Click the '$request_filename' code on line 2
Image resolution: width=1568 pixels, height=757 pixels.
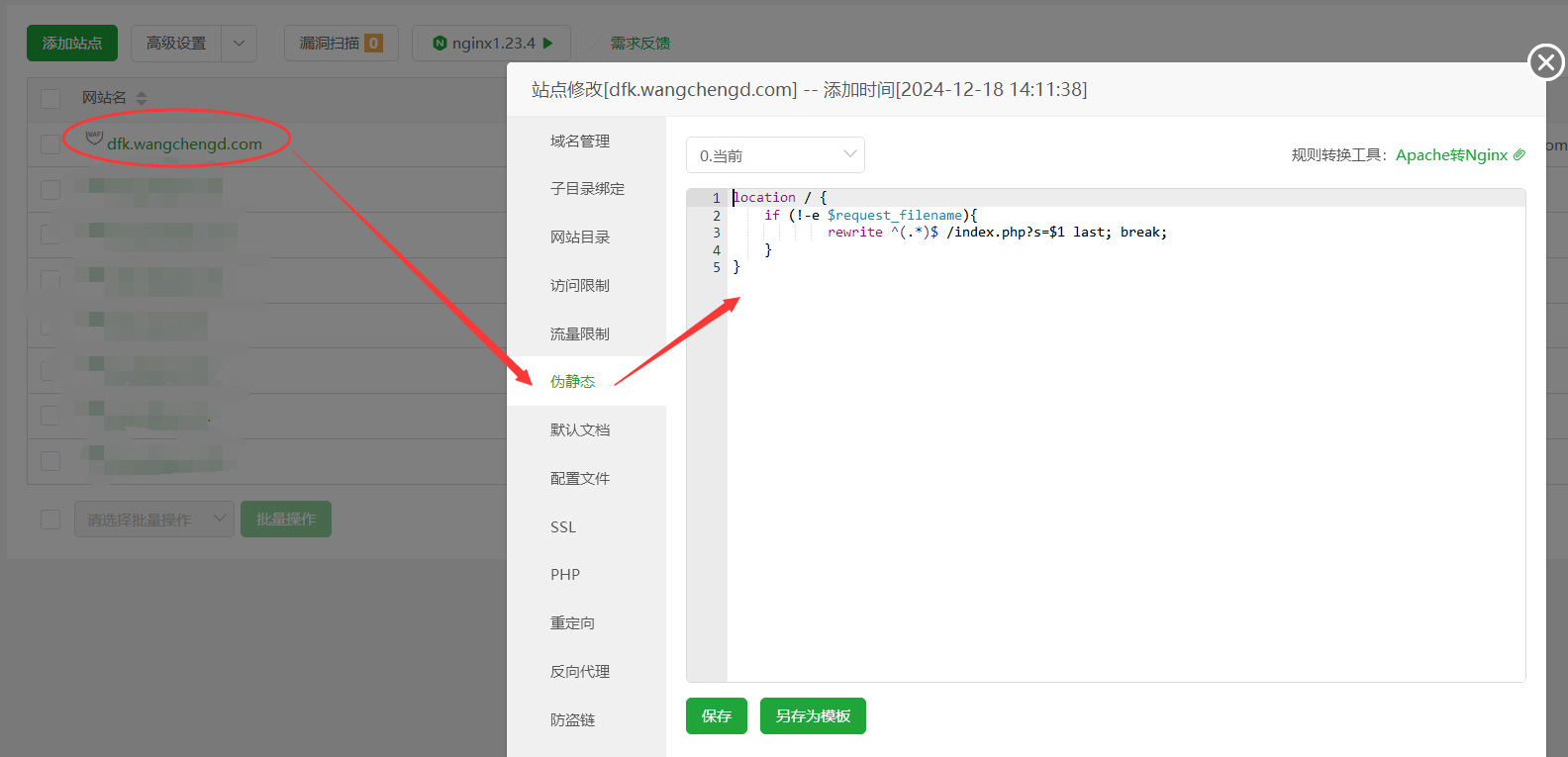click(x=895, y=215)
